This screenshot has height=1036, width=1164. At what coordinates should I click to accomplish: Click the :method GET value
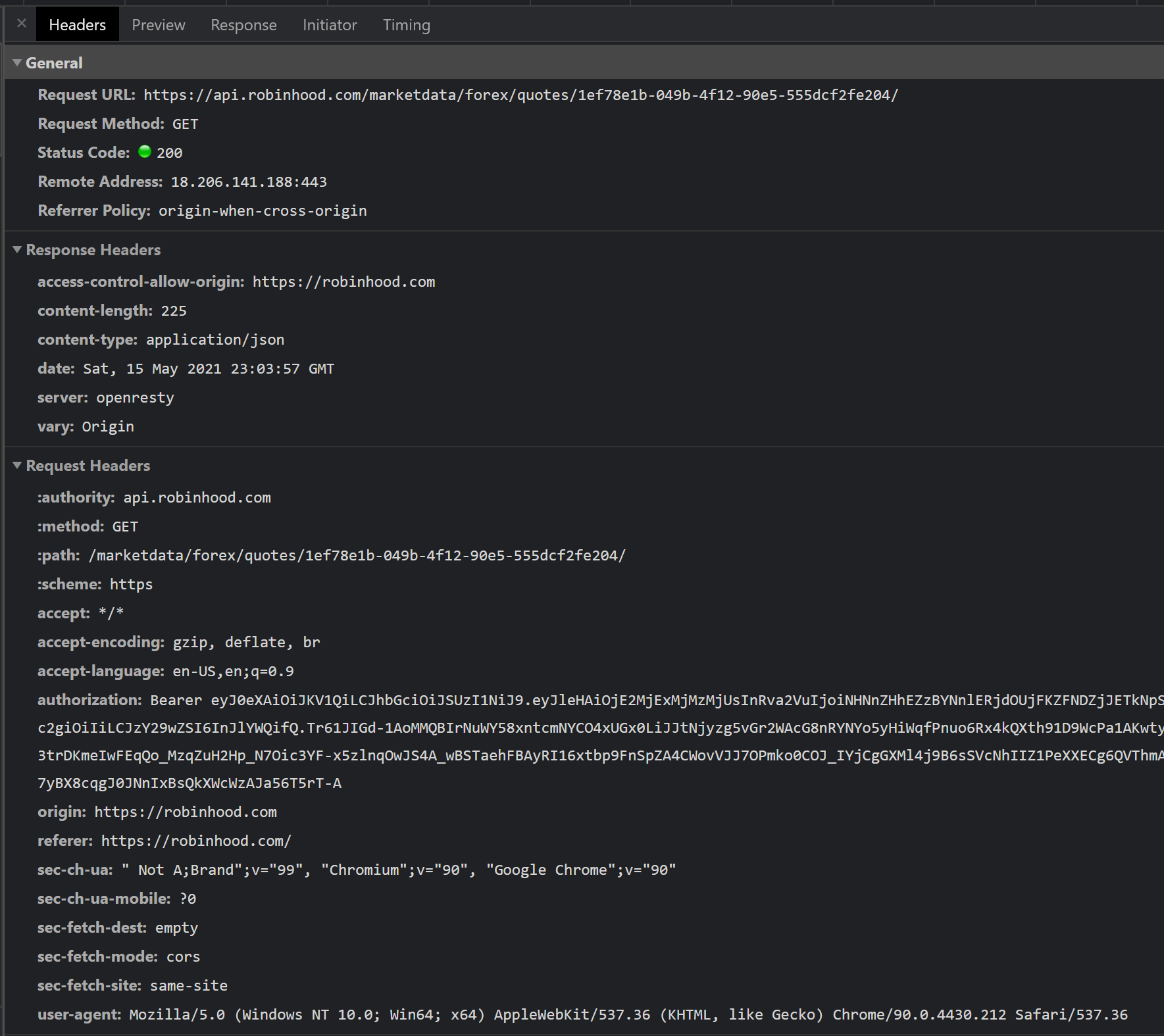coord(125,526)
